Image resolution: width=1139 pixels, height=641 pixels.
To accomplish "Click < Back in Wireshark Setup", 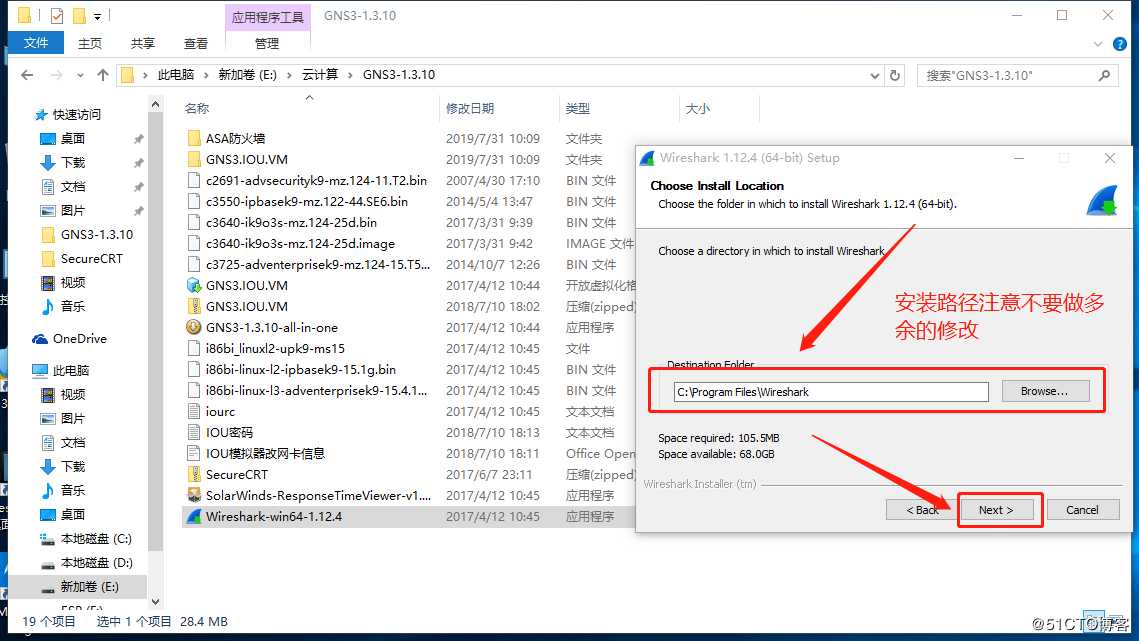I will click(x=922, y=510).
